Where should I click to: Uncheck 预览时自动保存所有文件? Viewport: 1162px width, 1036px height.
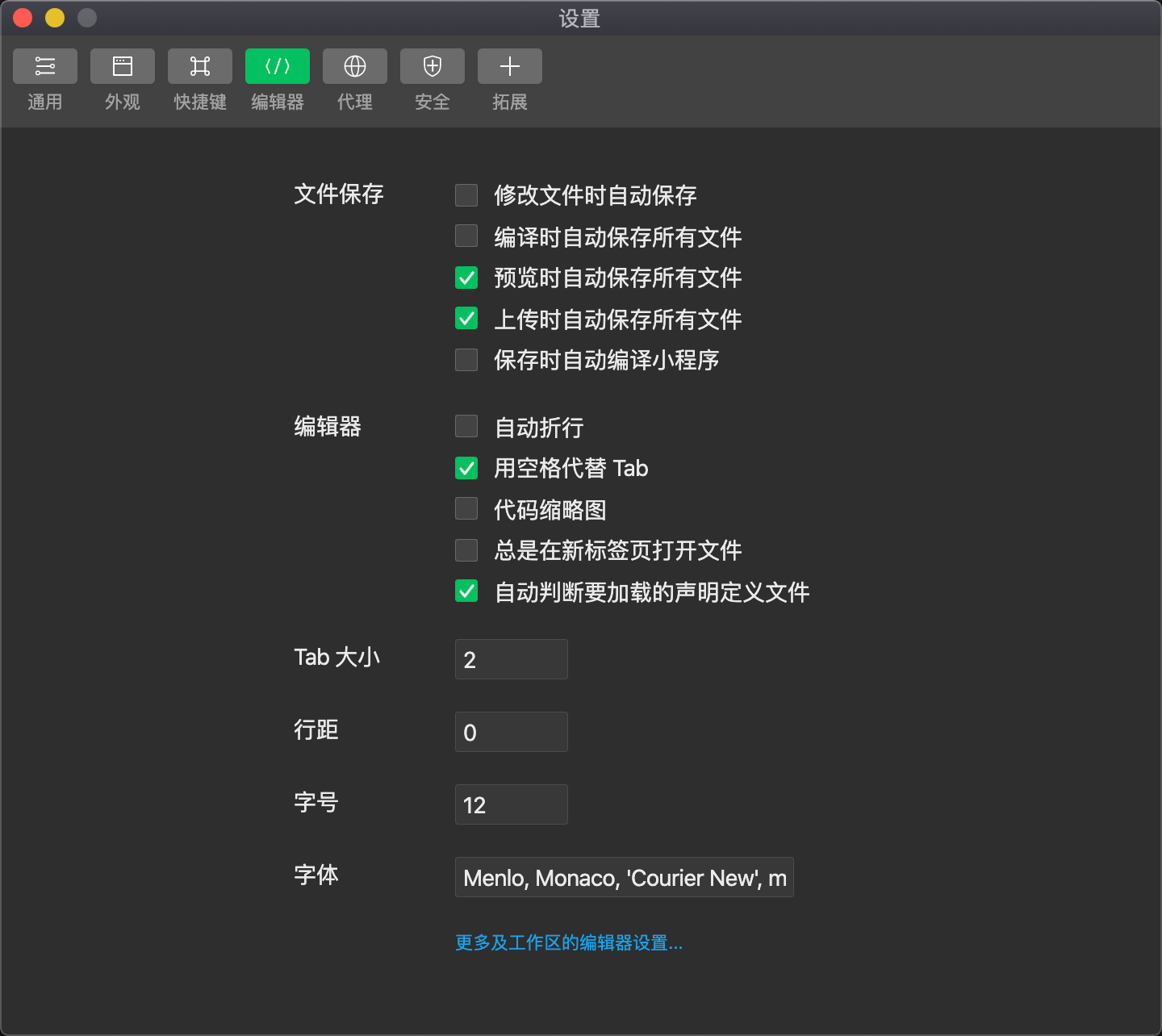click(x=466, y=278)
